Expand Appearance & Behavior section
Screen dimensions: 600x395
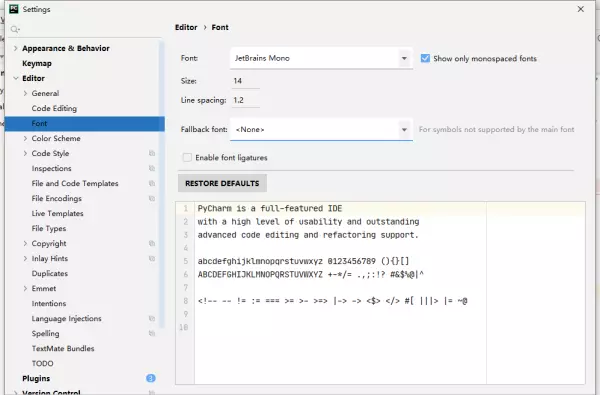pyautogui.click(x=15, y=48)
